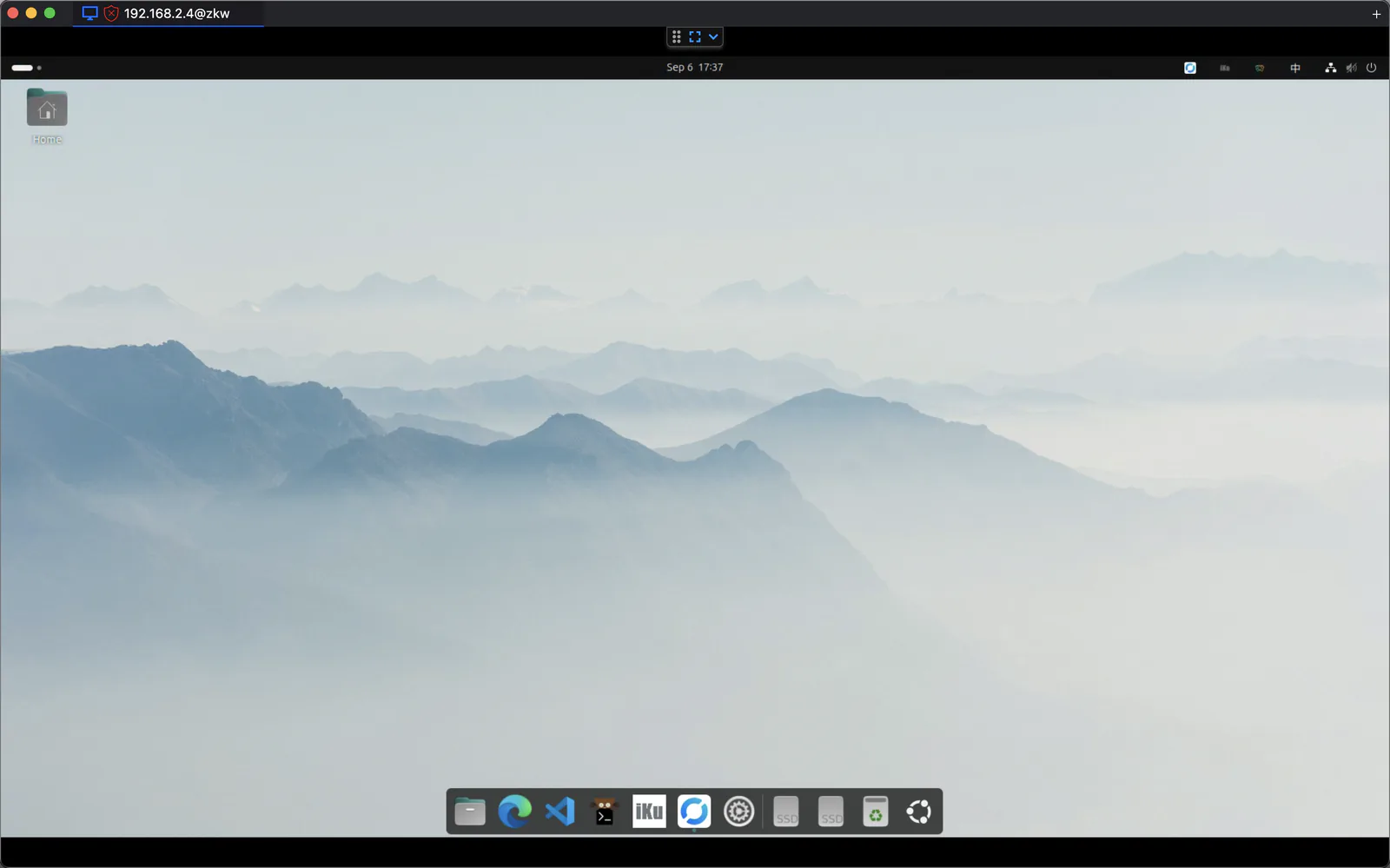Click the green tray icon in the top bar
Screen dimensions: 1390x868
[1260, 68]
